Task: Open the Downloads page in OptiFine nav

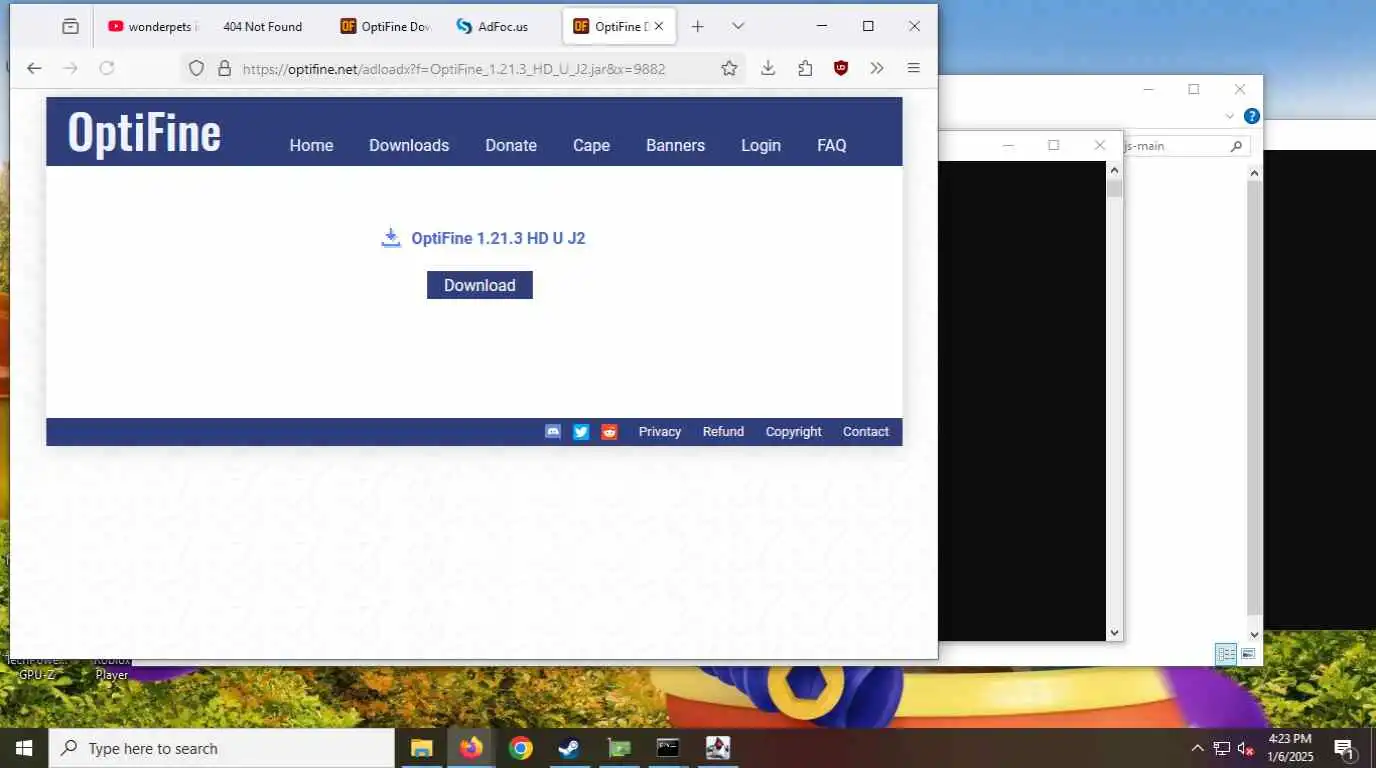Action: pos(409,145)
